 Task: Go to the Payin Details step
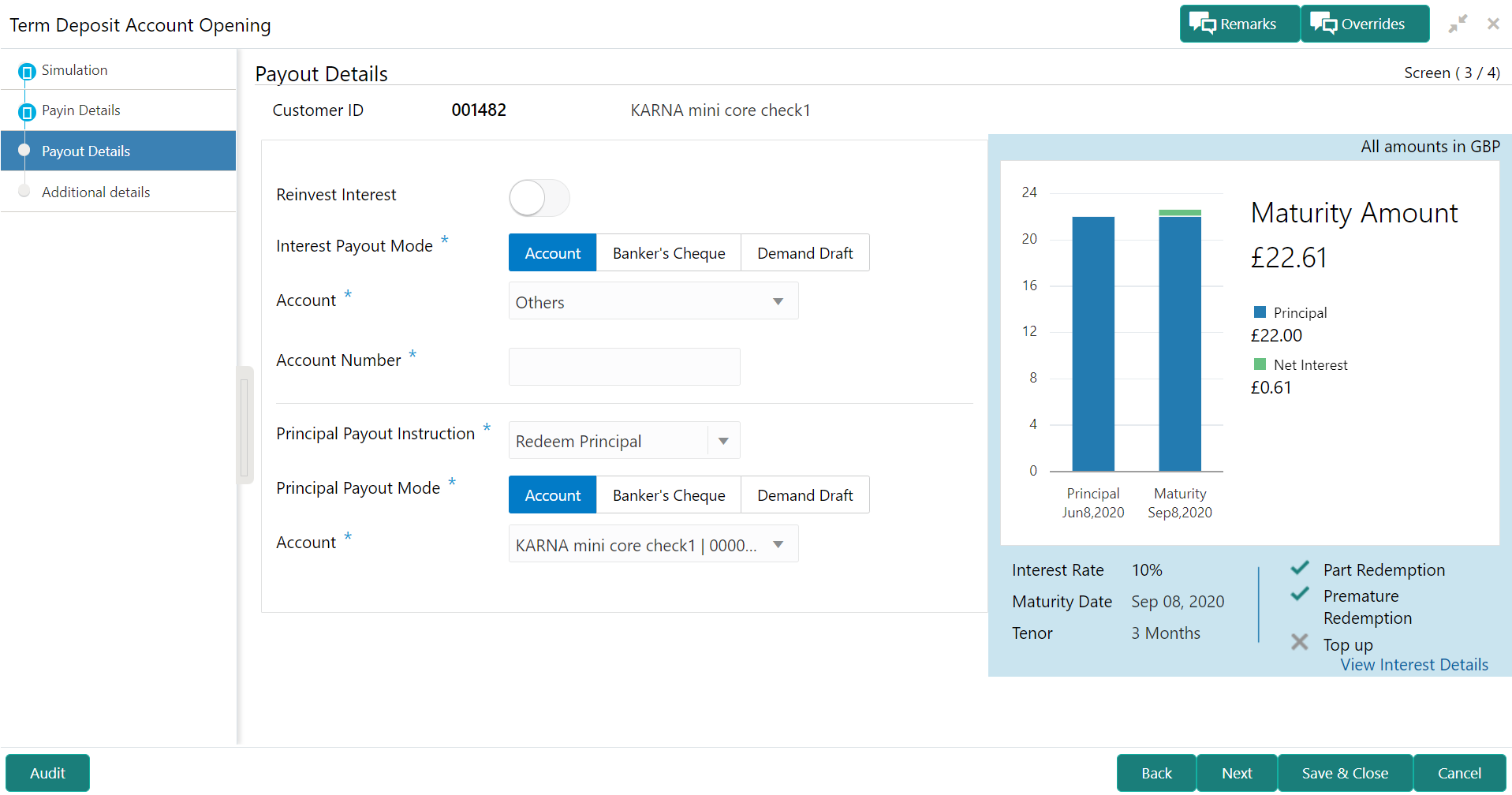click(118, 110)
